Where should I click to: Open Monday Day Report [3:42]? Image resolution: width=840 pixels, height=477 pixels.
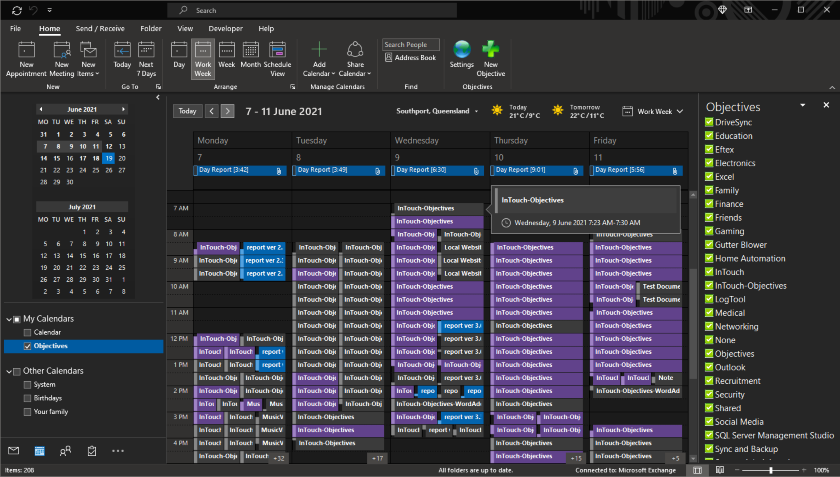[240, 170]
